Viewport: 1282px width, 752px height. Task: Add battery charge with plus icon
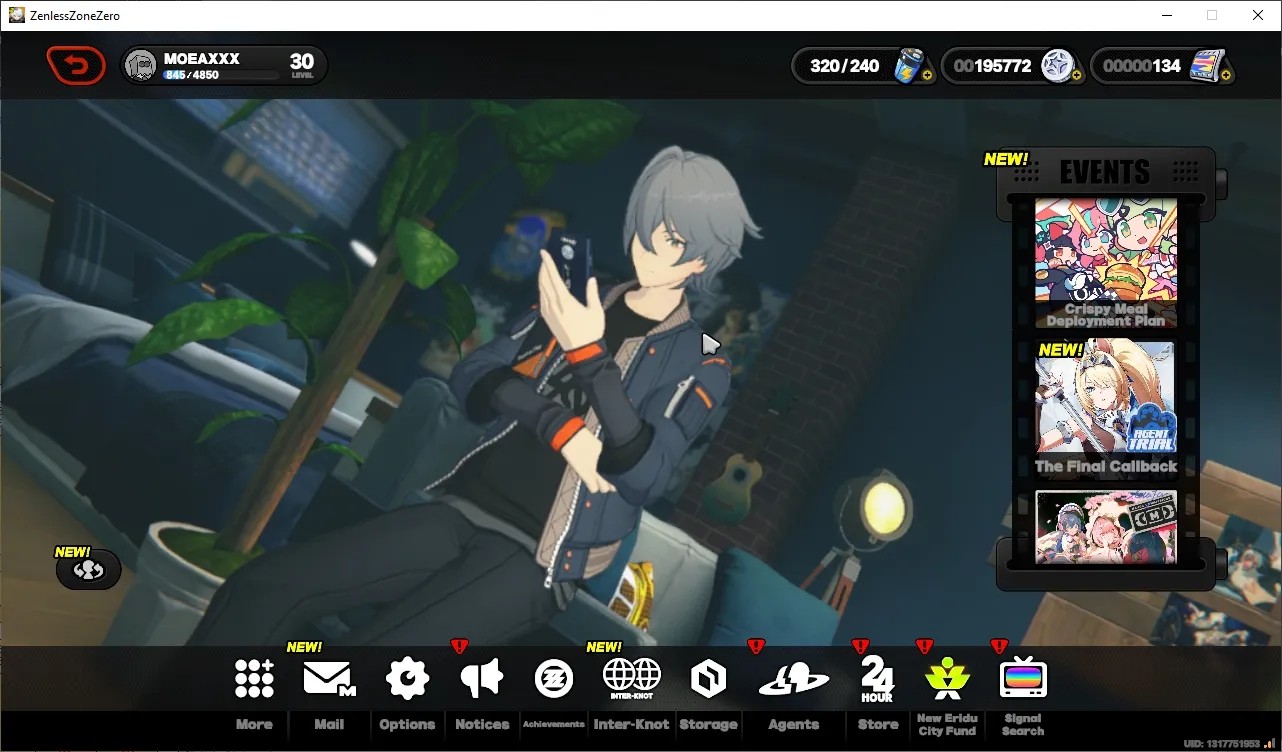click(x=927, y=75)
